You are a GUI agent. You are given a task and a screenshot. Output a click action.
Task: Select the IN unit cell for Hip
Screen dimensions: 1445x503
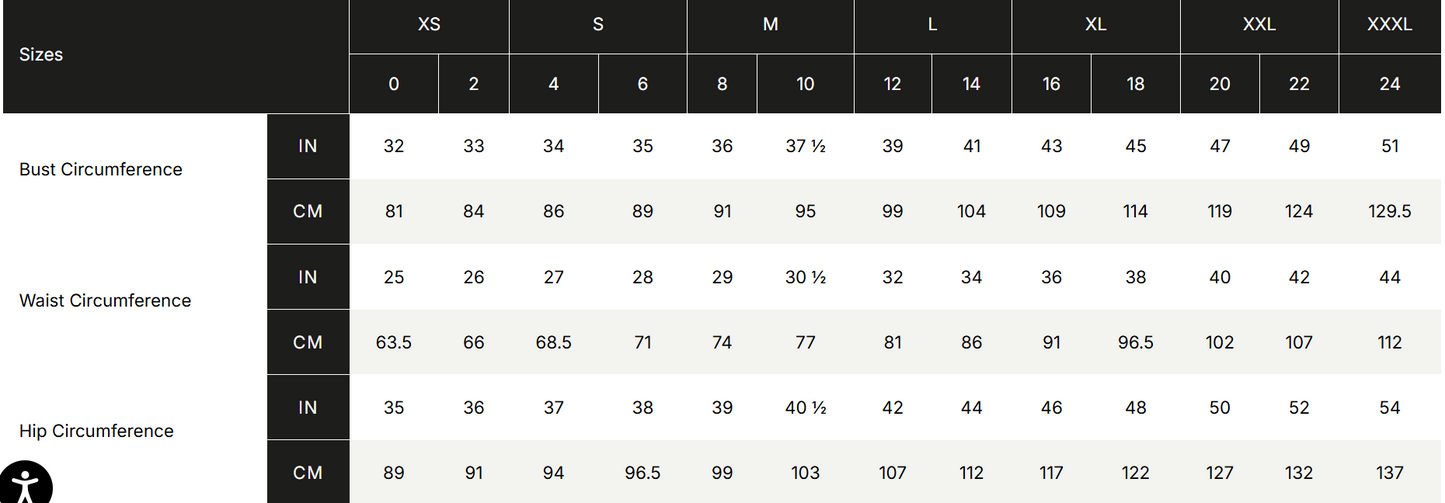(308, 407)
